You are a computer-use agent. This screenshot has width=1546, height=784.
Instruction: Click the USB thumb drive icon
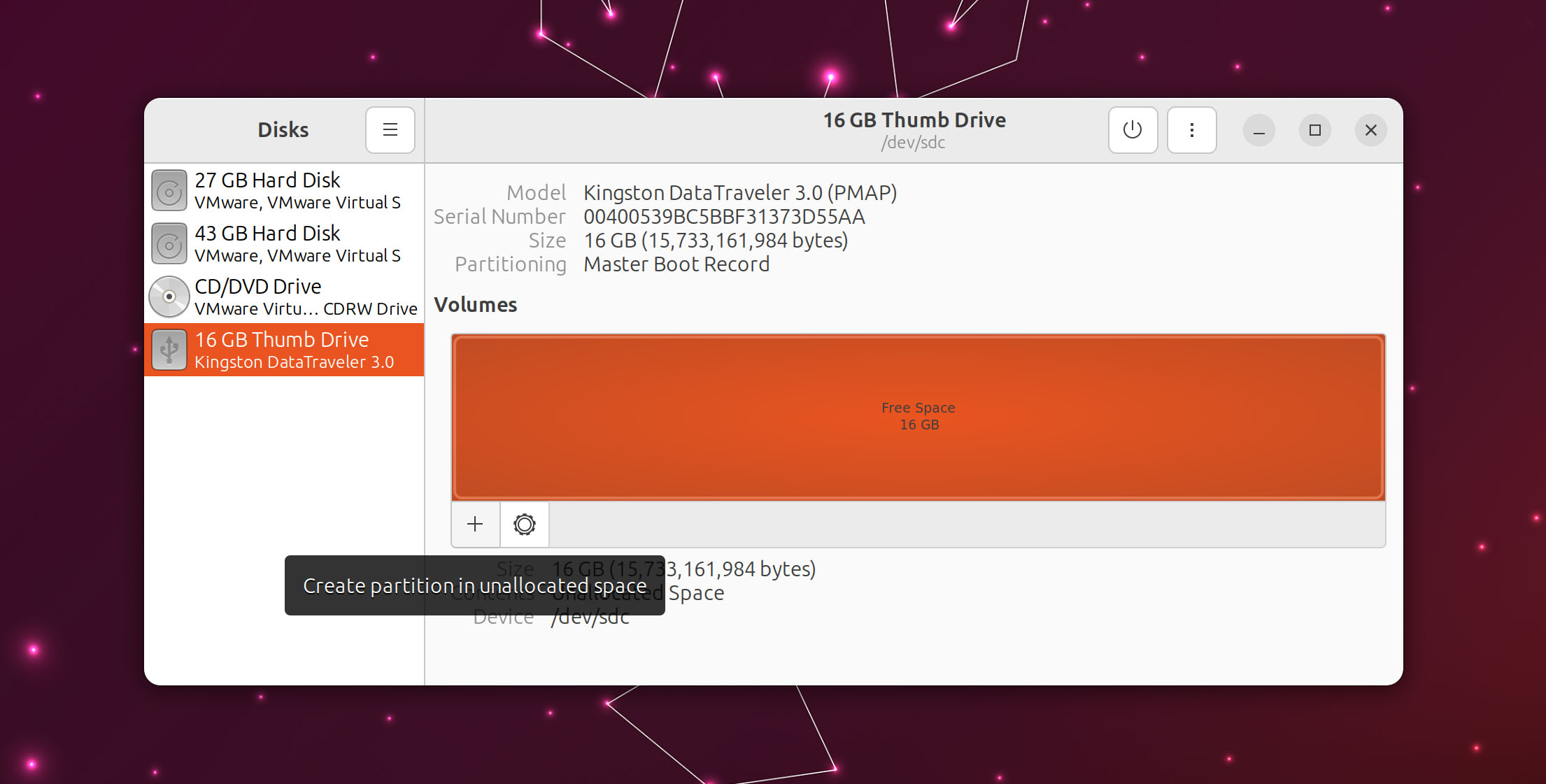(x=169, y=350)
